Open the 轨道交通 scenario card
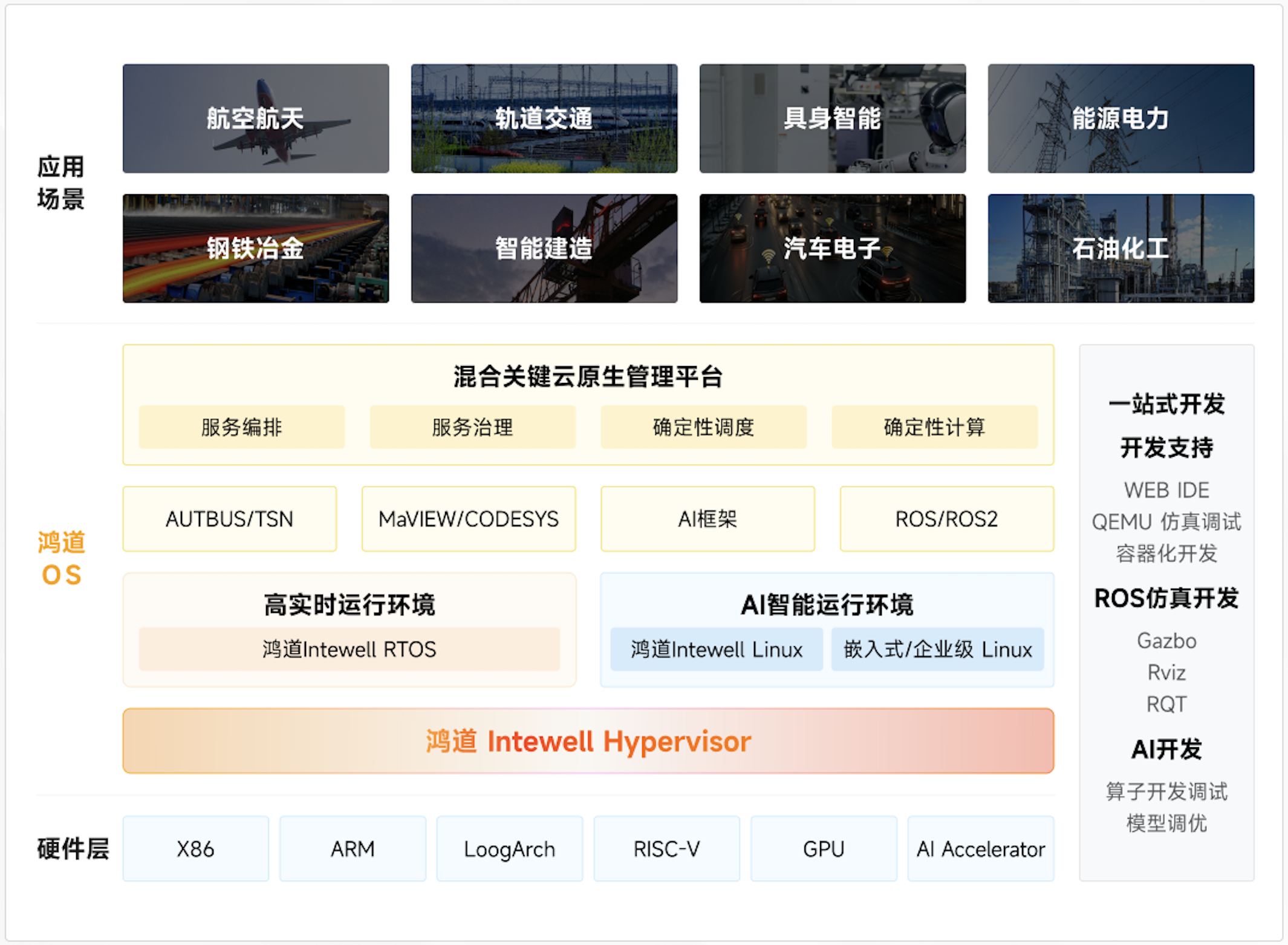Screen dimensions: 1288x945 [x=544, y=119]
